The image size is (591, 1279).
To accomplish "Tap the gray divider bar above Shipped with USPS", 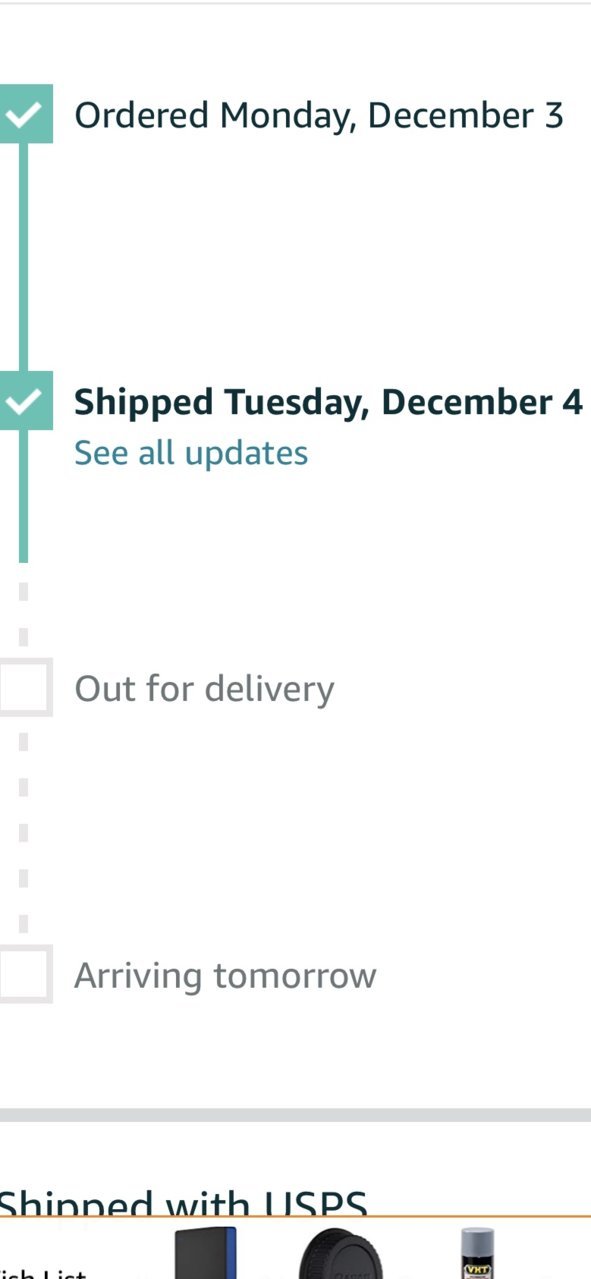I will (295, 1115).
